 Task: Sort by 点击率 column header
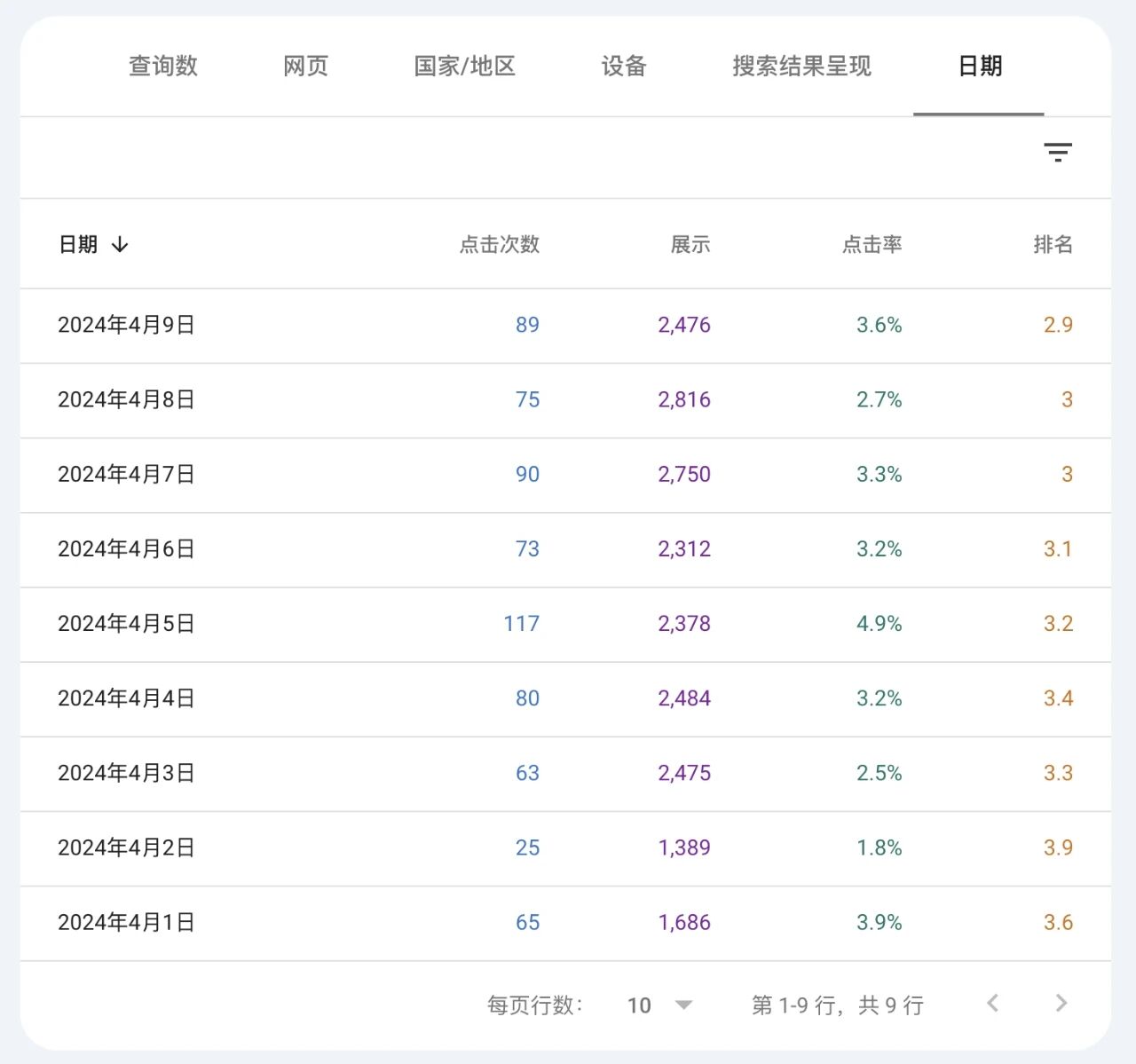point(872,245)
